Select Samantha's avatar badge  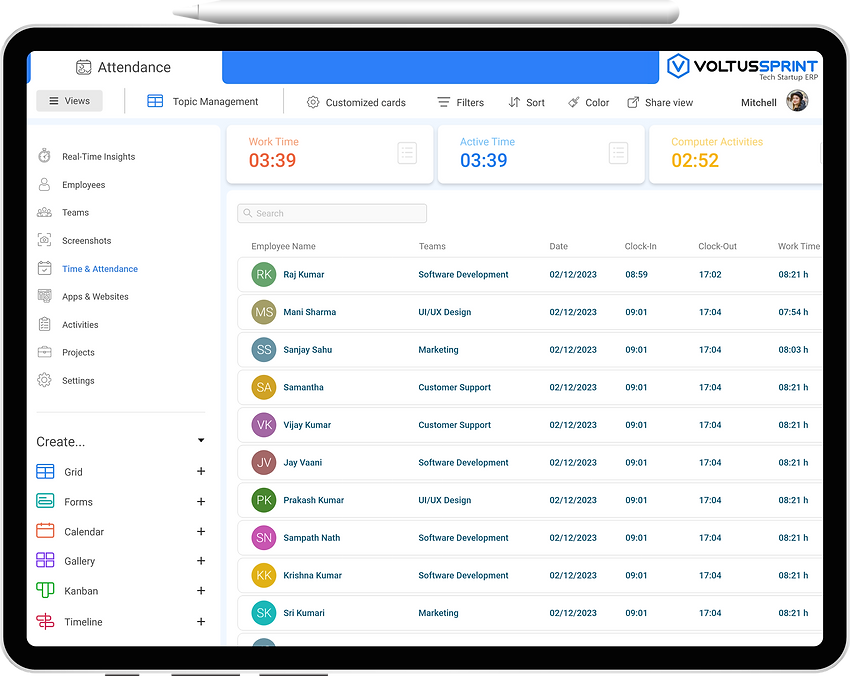point(262,387)
